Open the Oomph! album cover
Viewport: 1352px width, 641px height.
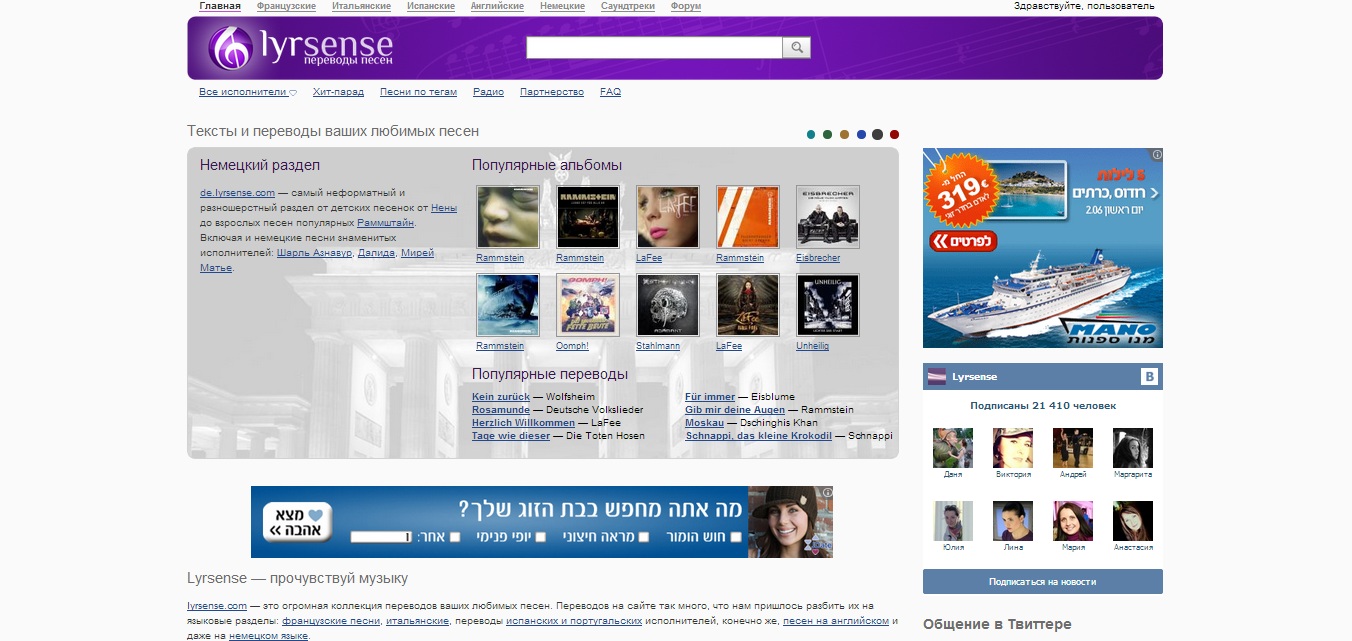tap(588, 305)
